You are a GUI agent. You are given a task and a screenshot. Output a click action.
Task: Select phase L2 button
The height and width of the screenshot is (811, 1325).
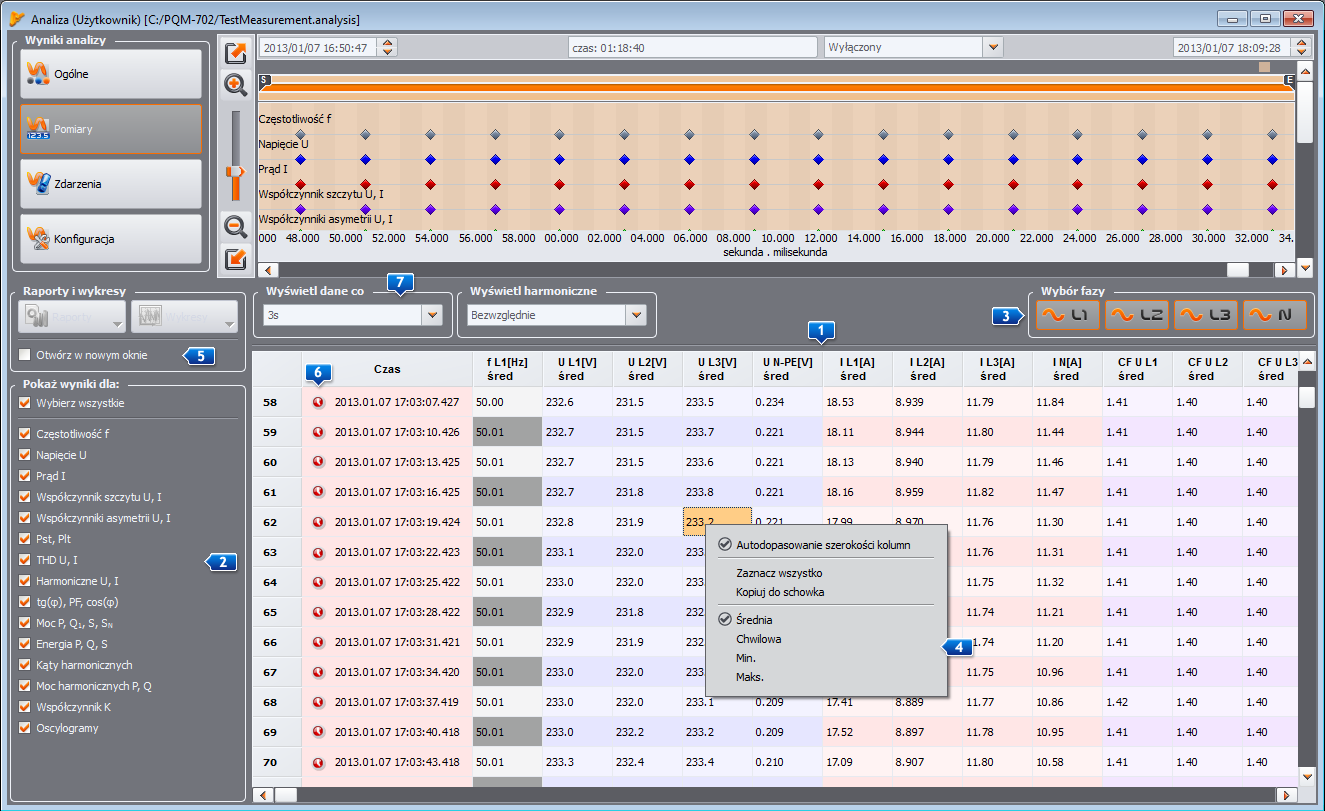coord(1137,315)
